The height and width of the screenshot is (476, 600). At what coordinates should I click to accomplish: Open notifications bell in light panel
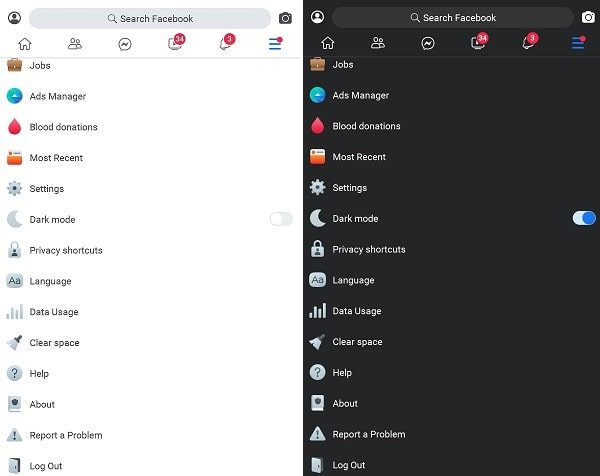(227, 42)
